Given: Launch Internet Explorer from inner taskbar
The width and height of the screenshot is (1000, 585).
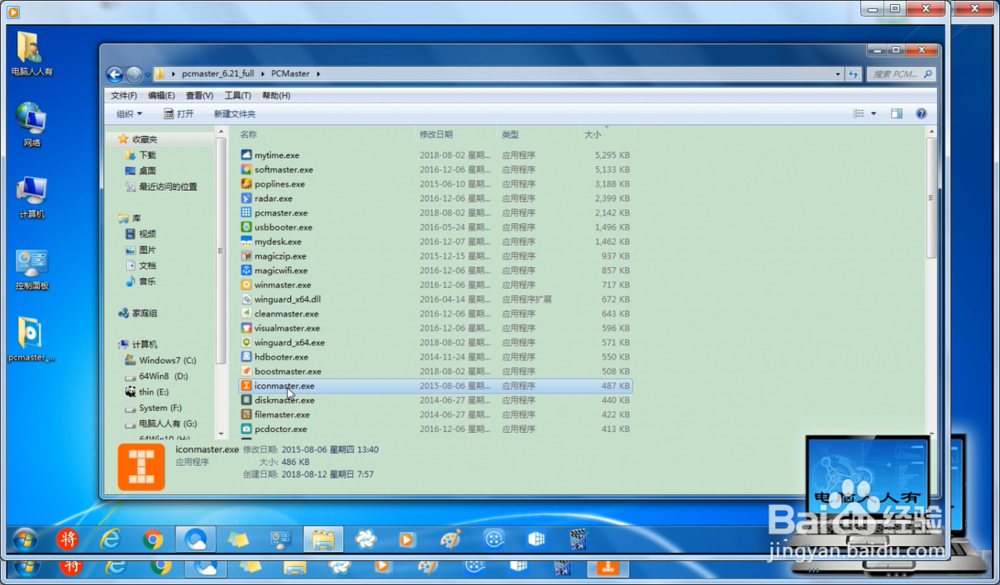Looking at the screenshot, I should [x=110, y=540].
